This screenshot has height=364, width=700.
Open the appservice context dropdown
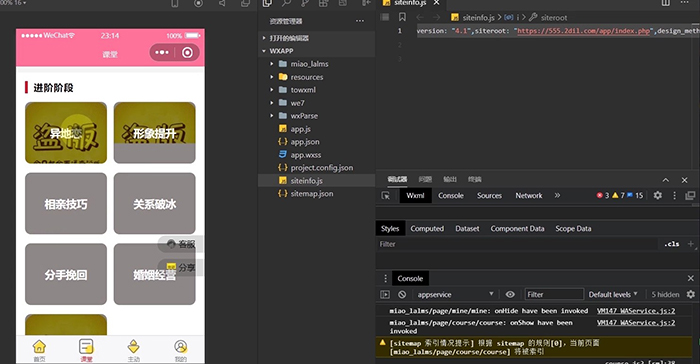(x=455, y=294)
